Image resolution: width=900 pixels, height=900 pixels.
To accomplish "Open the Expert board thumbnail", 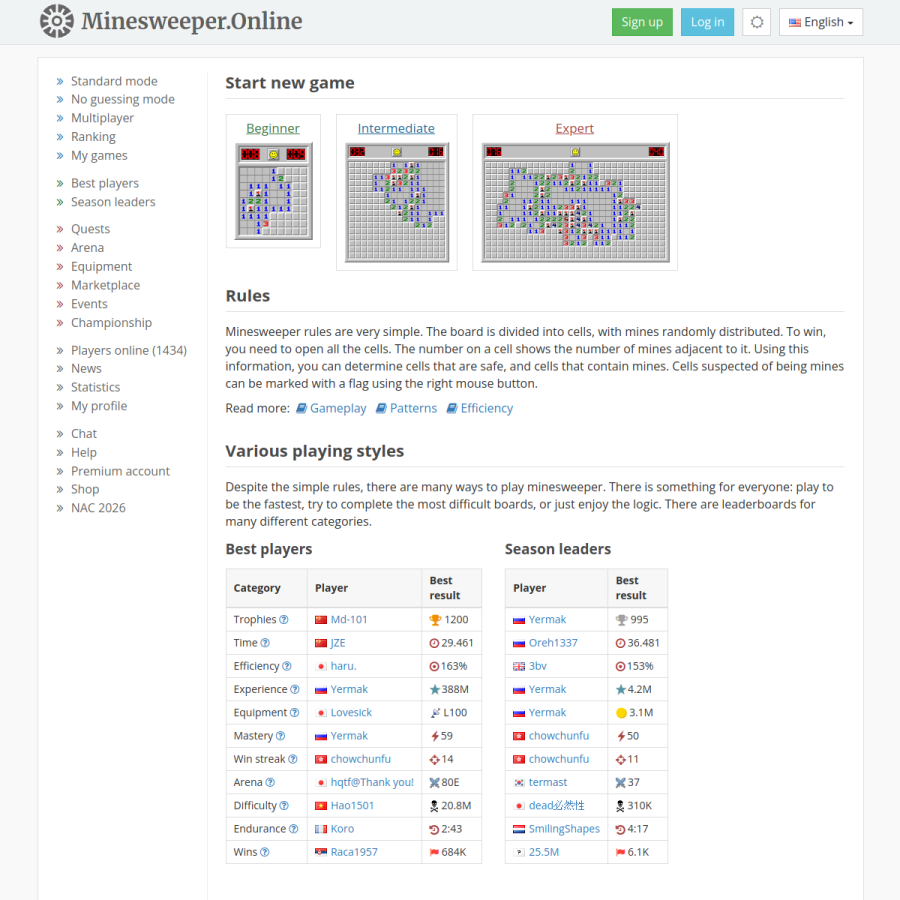I will 575,203.
